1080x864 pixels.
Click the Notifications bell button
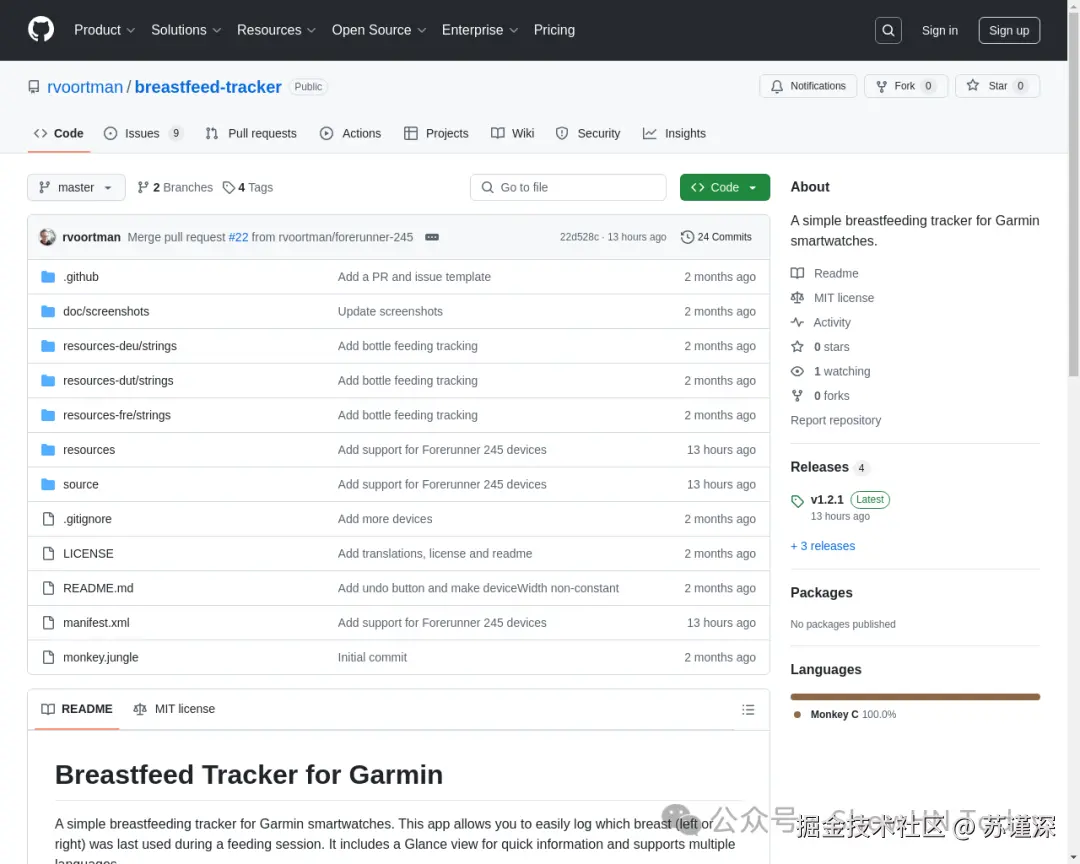tap(808, 86)
